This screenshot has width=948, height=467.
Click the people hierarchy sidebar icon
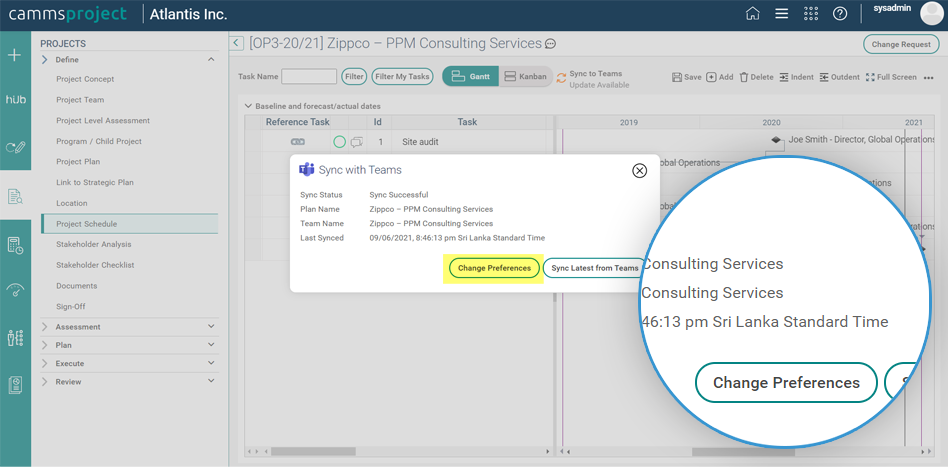click(x=15, y=338)
